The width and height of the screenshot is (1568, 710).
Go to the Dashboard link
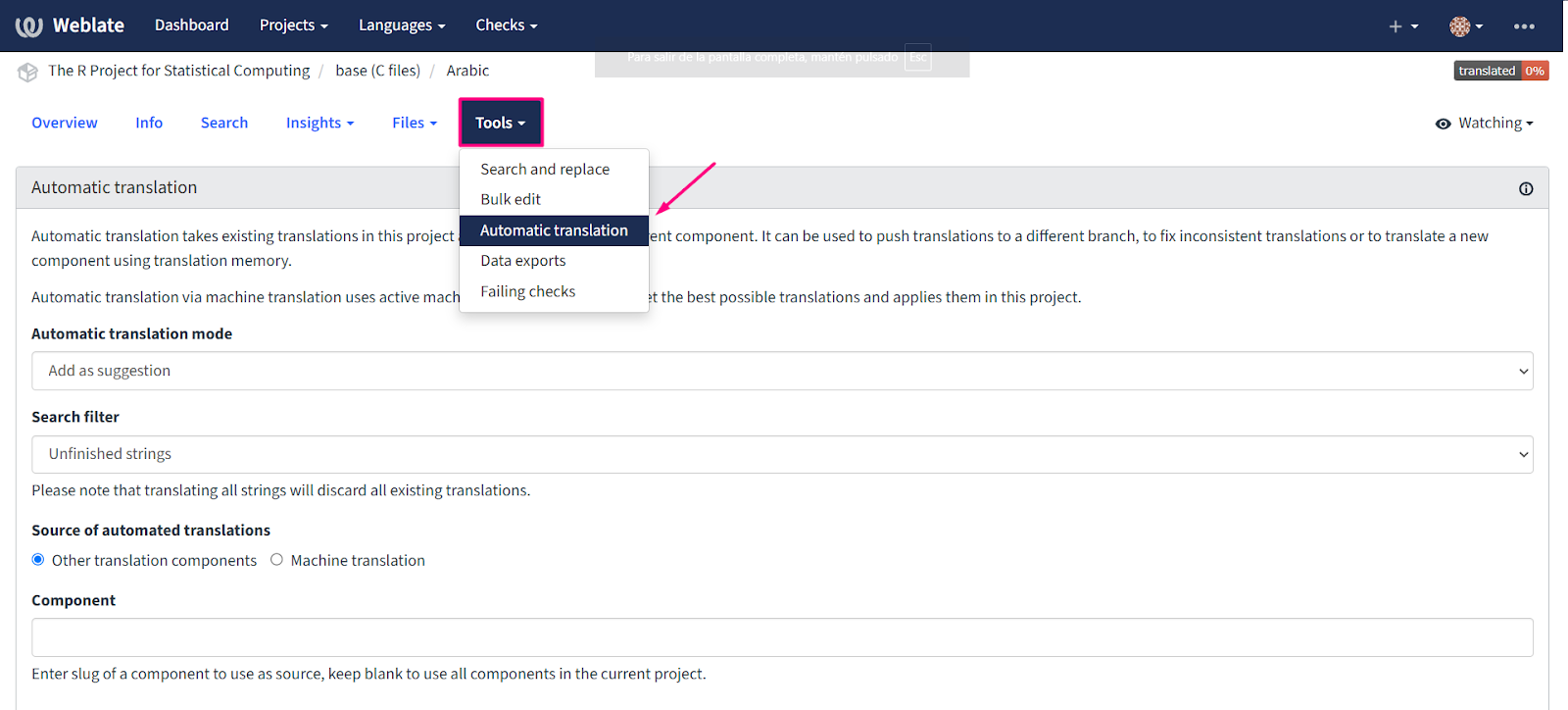pyautogui.click(x=191, y=25)
